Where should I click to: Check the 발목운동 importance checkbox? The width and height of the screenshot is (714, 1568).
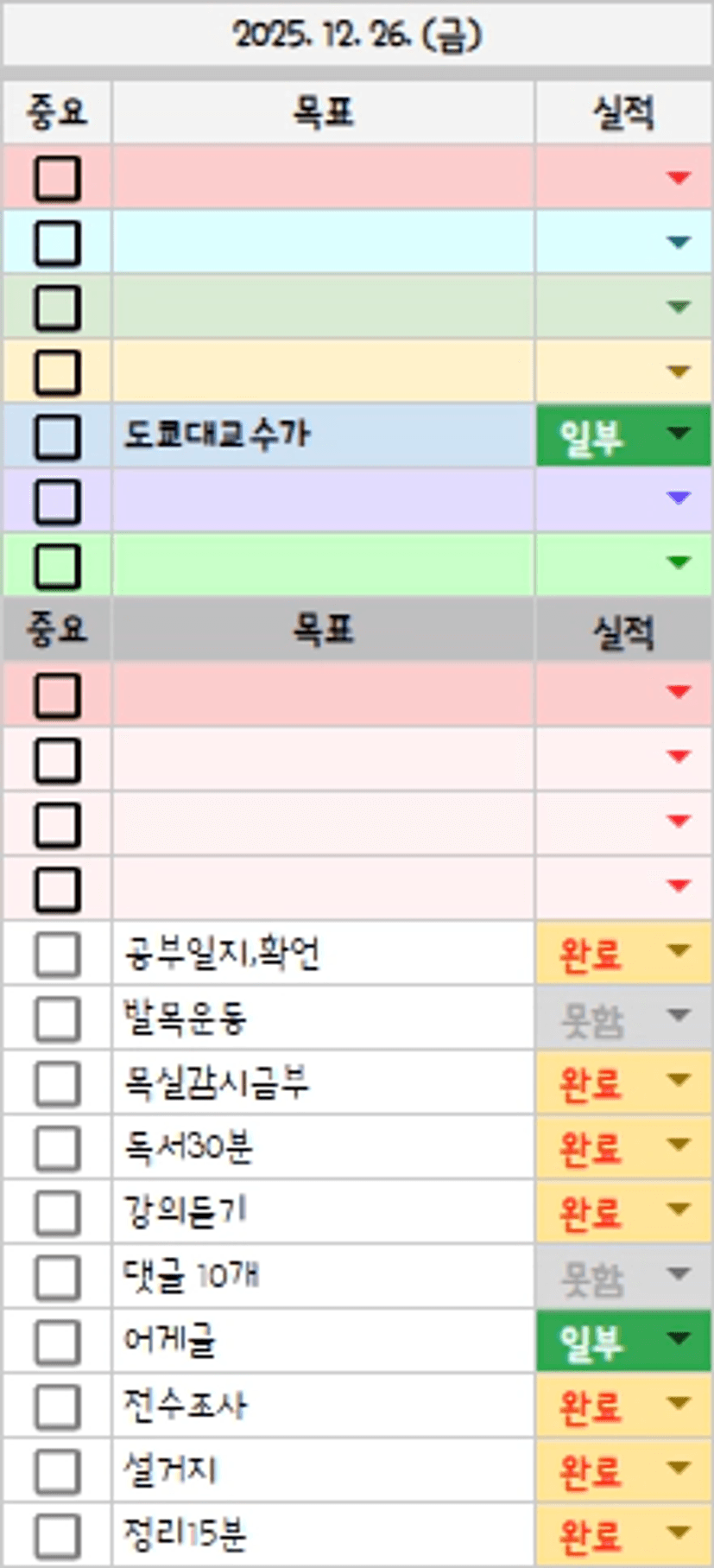tap(57, 1019)
